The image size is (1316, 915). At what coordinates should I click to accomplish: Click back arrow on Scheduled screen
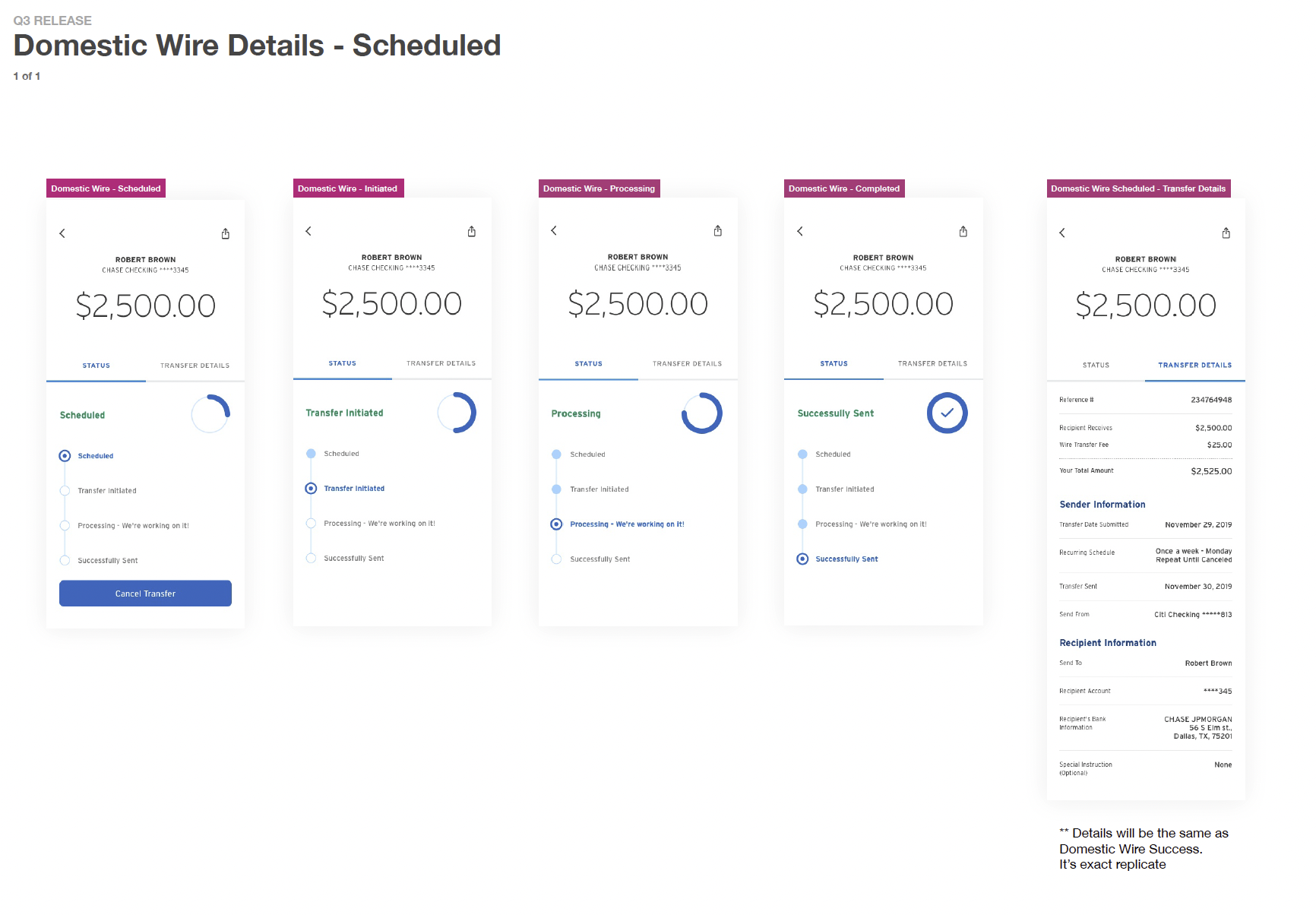(62, 233)
